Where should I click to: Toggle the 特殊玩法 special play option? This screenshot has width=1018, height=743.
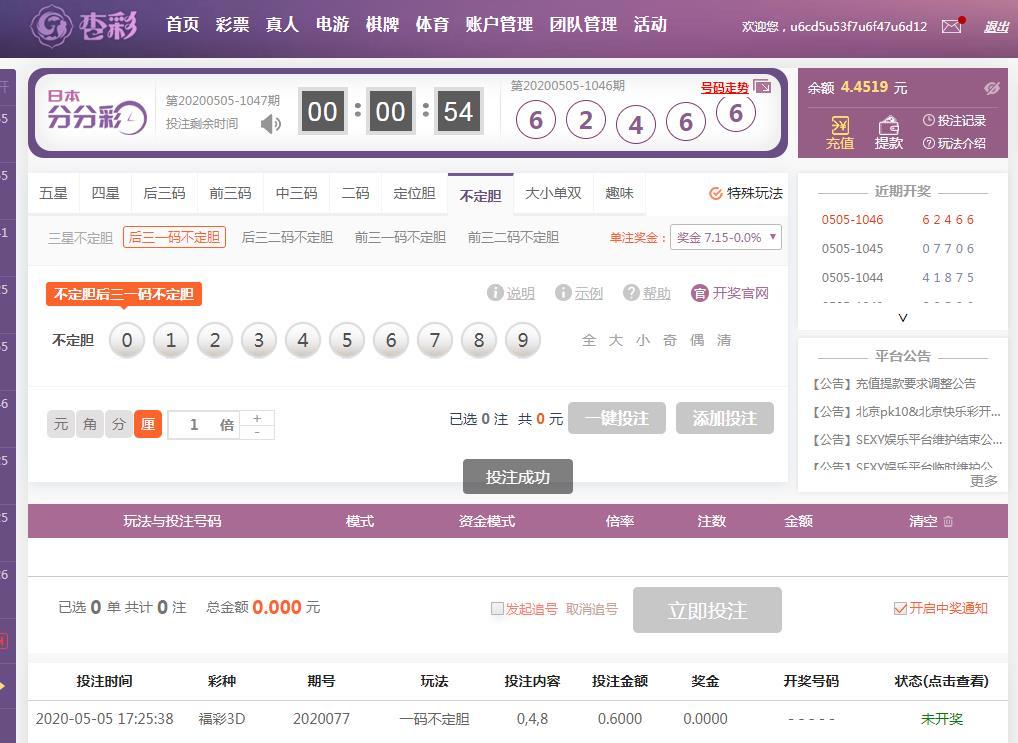[x=746, y=194]
